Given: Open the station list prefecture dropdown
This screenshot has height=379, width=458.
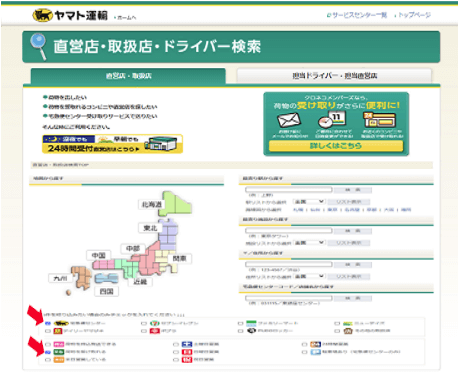Looking at the screenshot, I should pos(309,202).
